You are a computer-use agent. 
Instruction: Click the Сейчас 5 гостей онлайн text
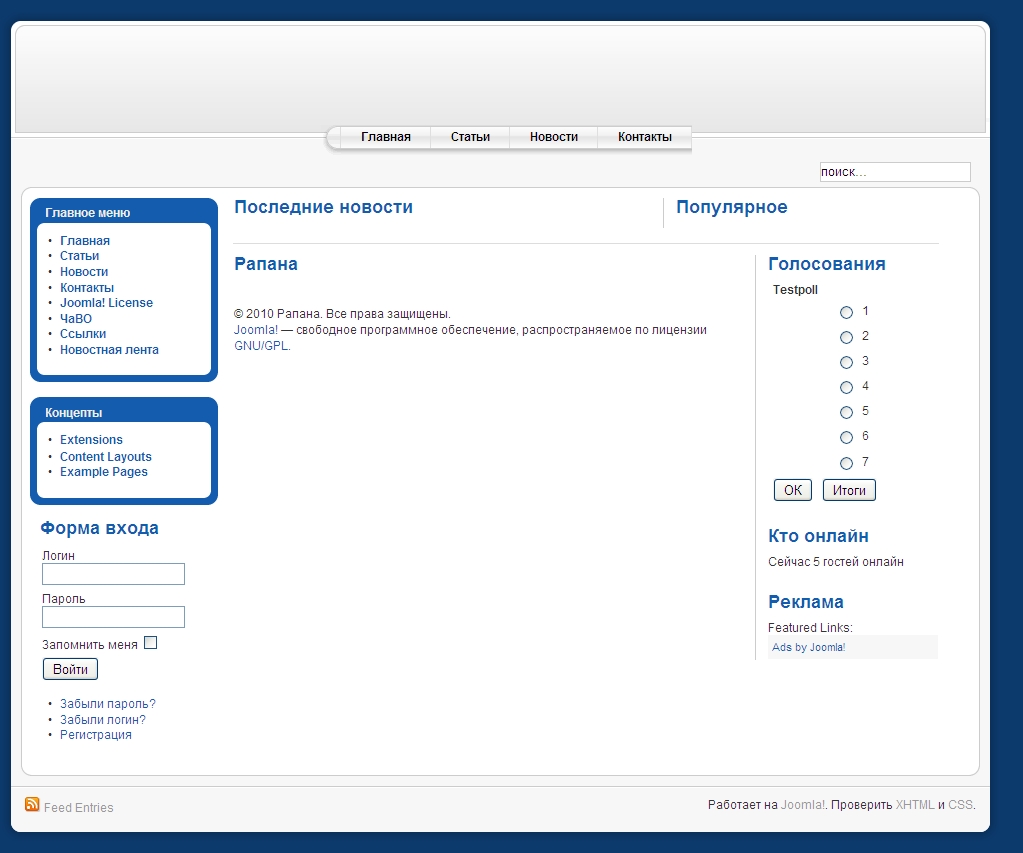pos(836,562)
